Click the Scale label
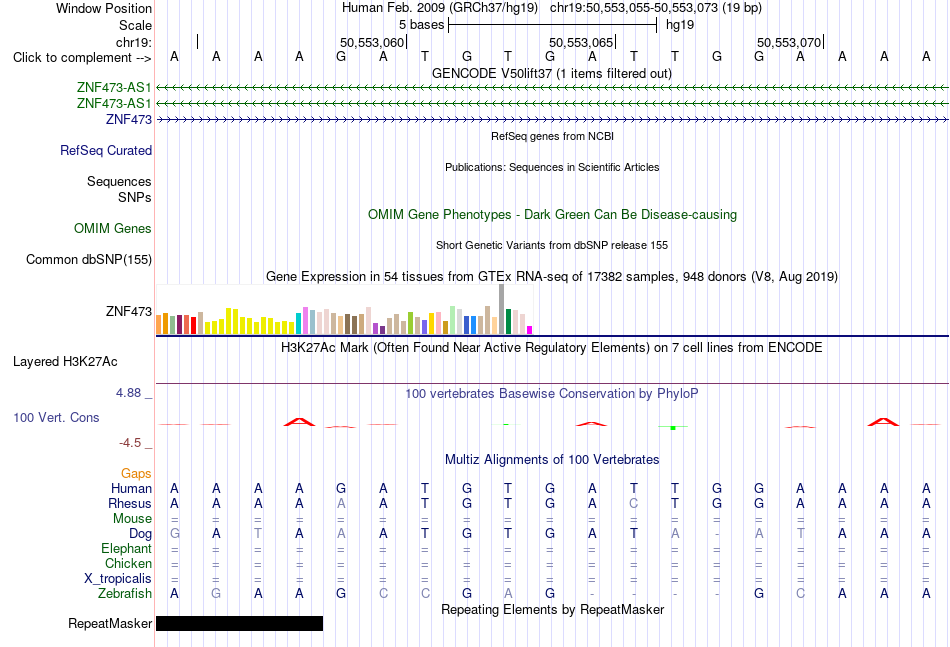This screenshot has height=647, width=950. click(x=135, y=25)
